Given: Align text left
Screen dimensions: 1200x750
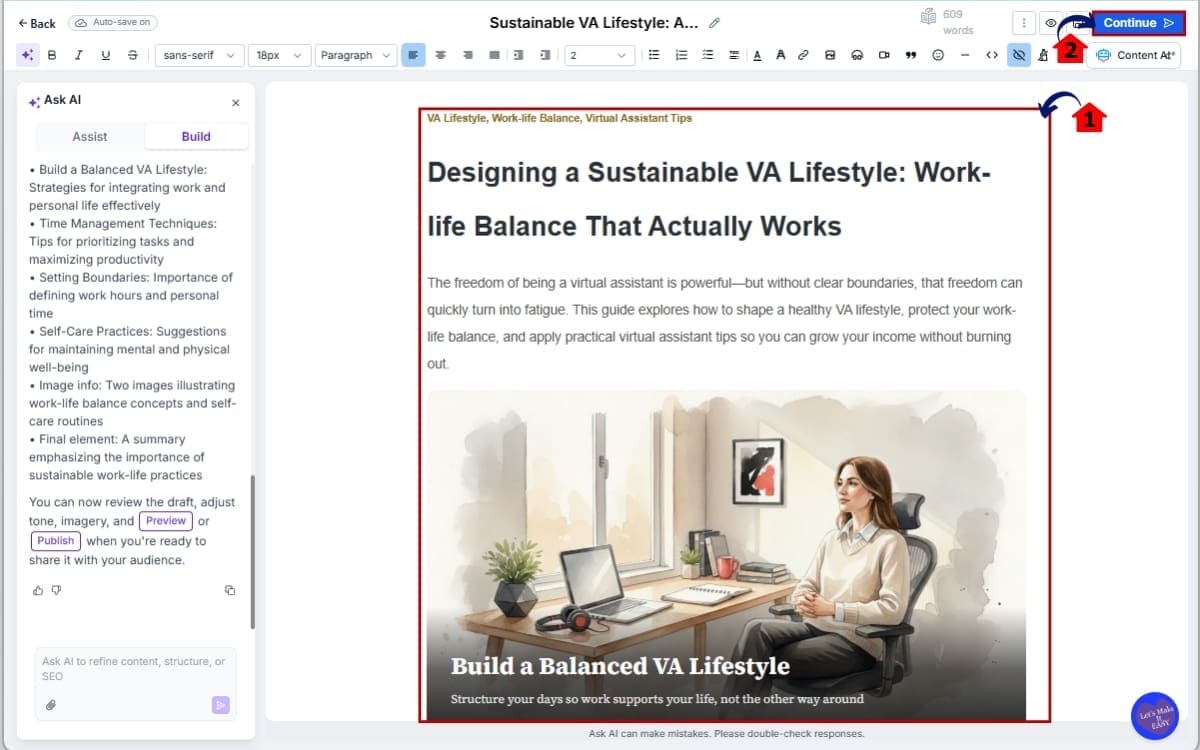Looking at the screenshot, I should click(x=413, y=55).
